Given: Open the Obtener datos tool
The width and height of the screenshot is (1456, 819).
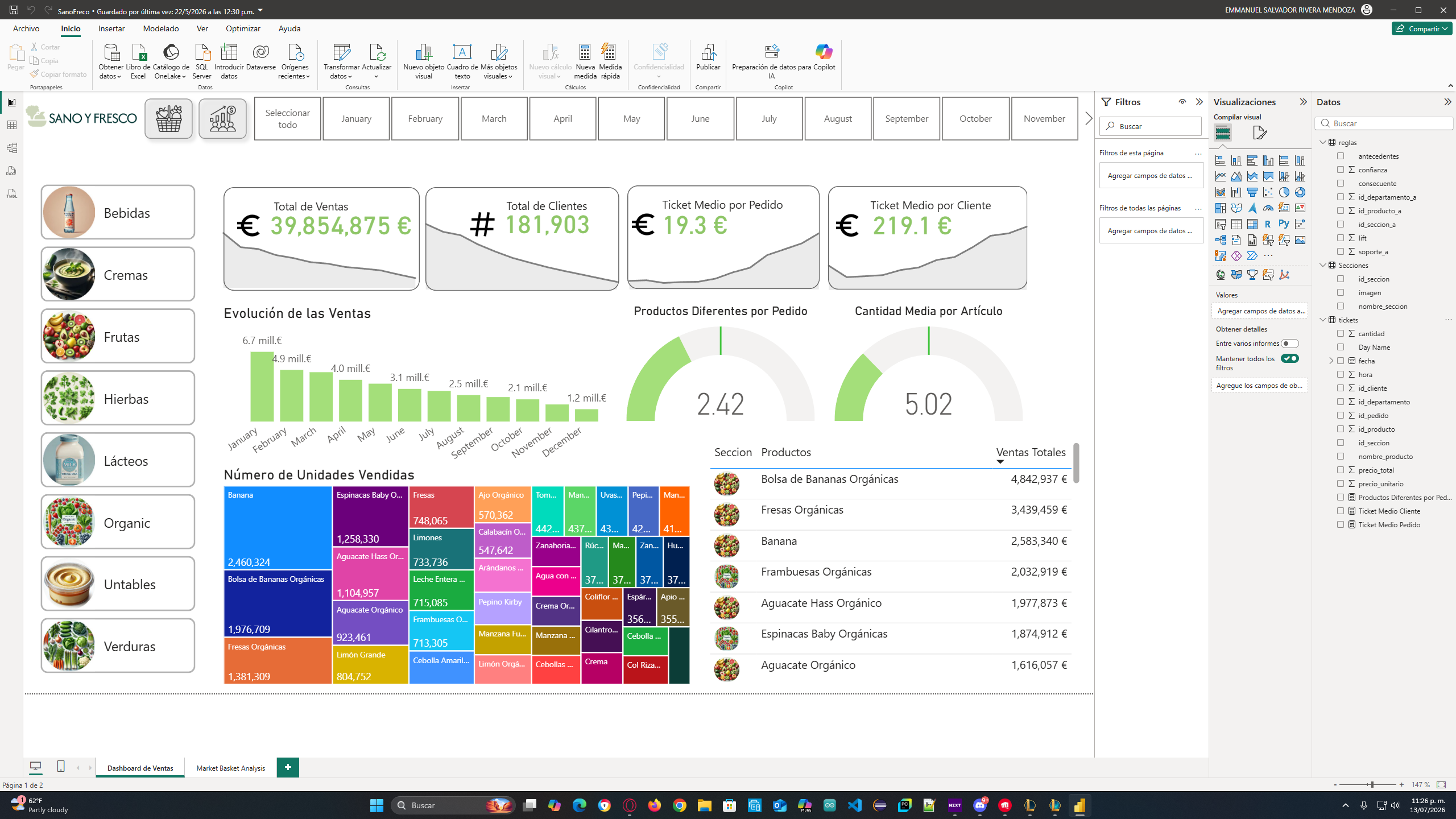Looking at the screenshot, I should point(111,61).
